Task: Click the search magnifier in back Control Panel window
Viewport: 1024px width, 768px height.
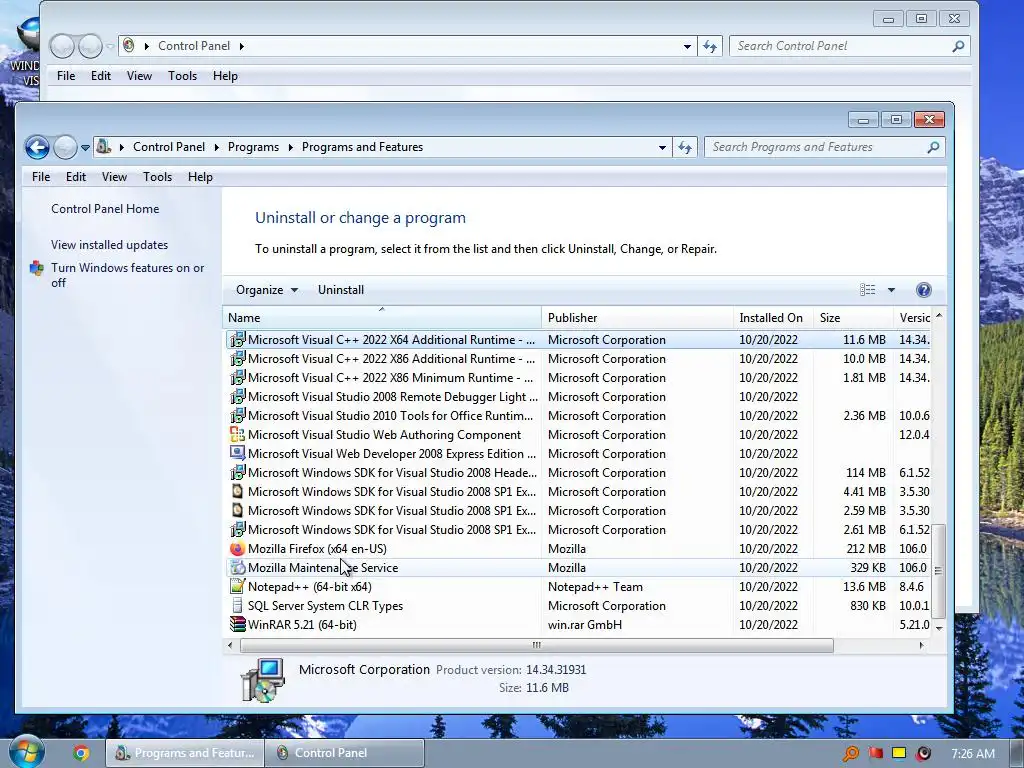Action: click(x=958, y=46)
